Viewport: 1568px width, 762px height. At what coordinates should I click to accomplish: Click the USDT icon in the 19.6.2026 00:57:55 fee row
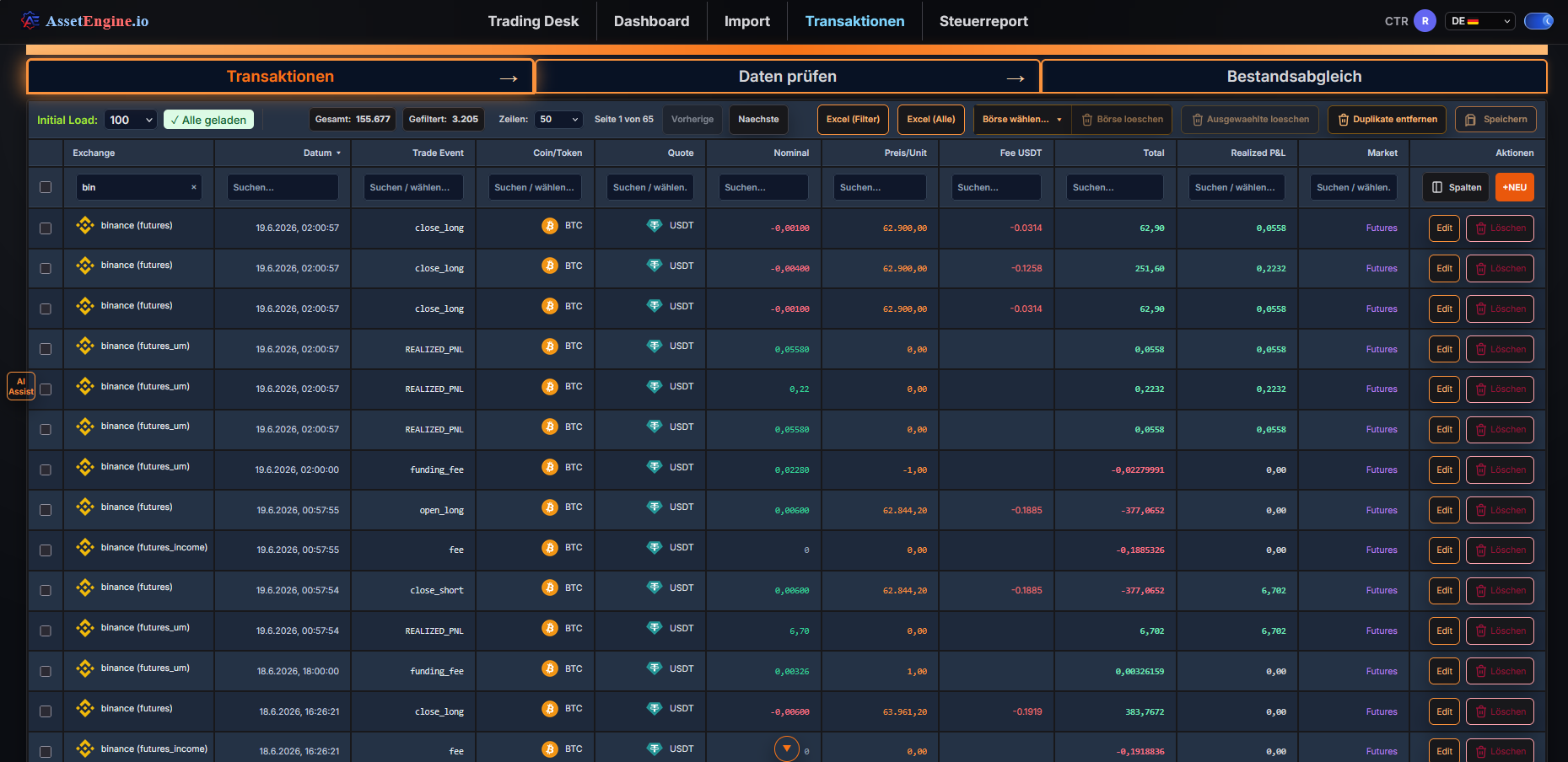[x=655, y=547]
